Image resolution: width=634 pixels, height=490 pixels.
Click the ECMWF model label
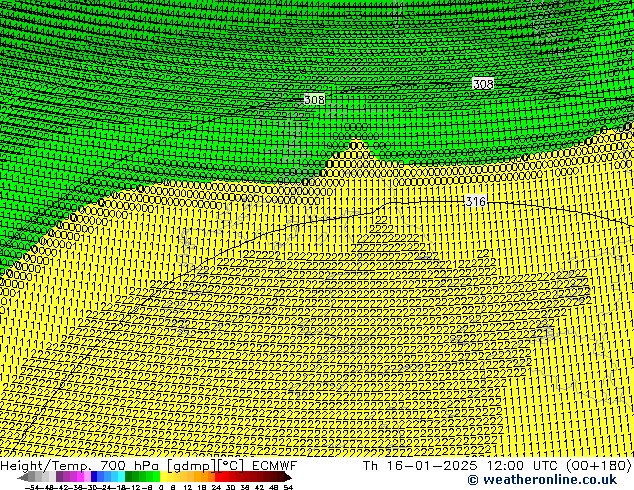(x=275, y=465)
